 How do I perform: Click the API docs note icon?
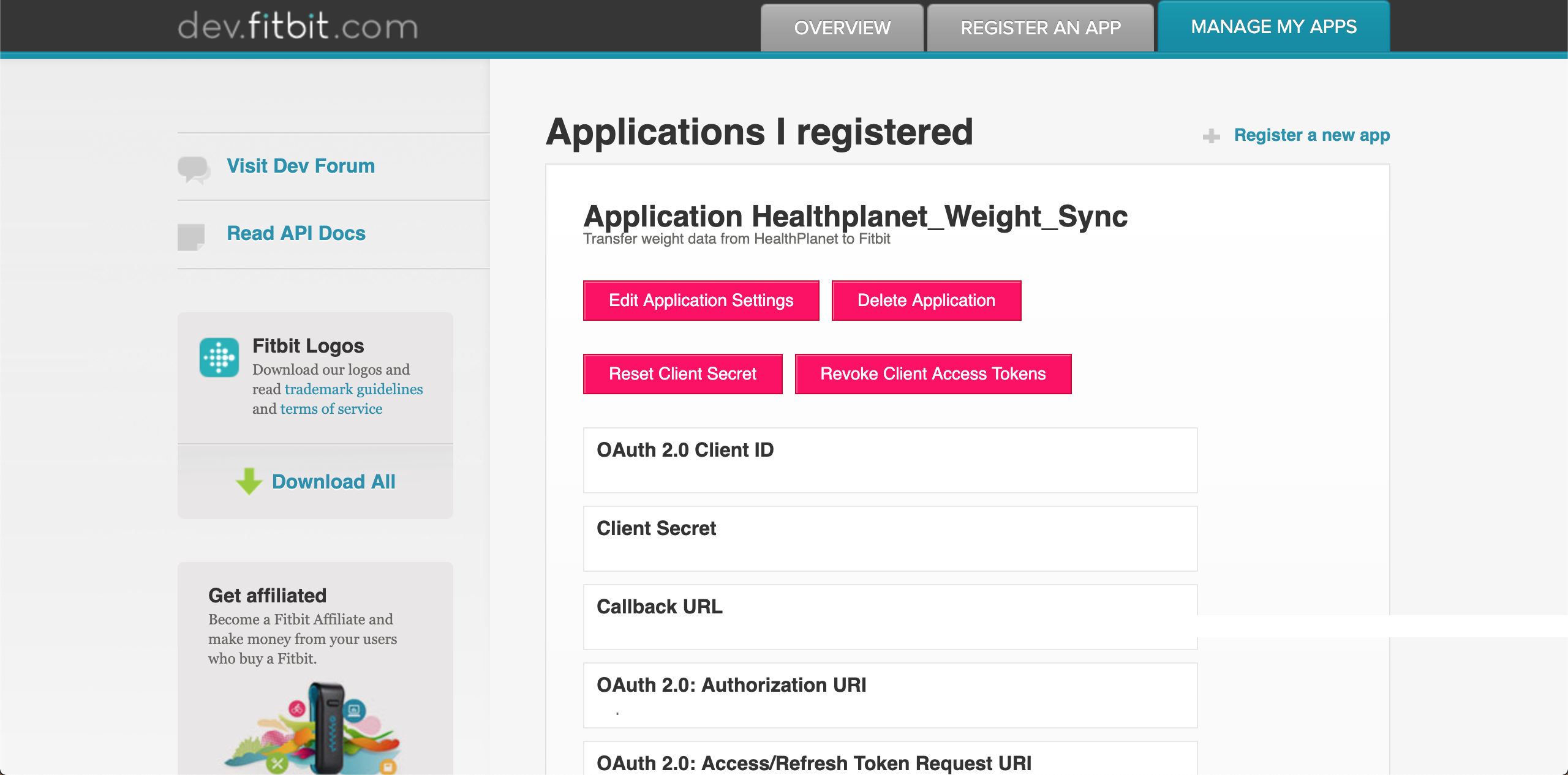click(191, 236)
